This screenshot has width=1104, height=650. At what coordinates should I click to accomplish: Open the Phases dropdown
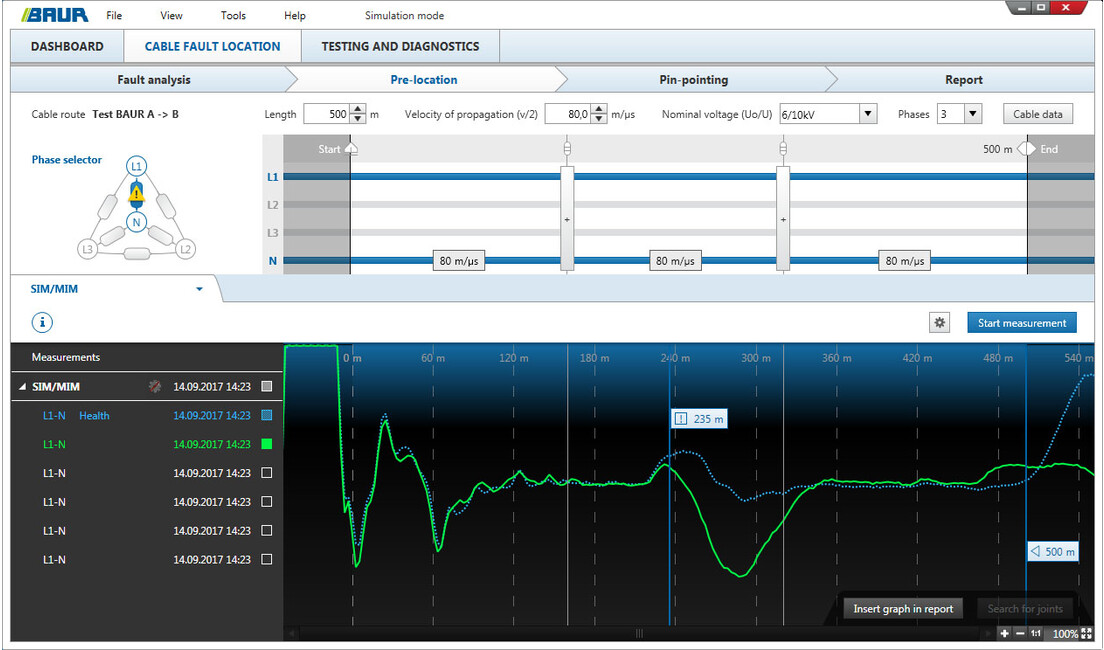click(x=972, y=114)
